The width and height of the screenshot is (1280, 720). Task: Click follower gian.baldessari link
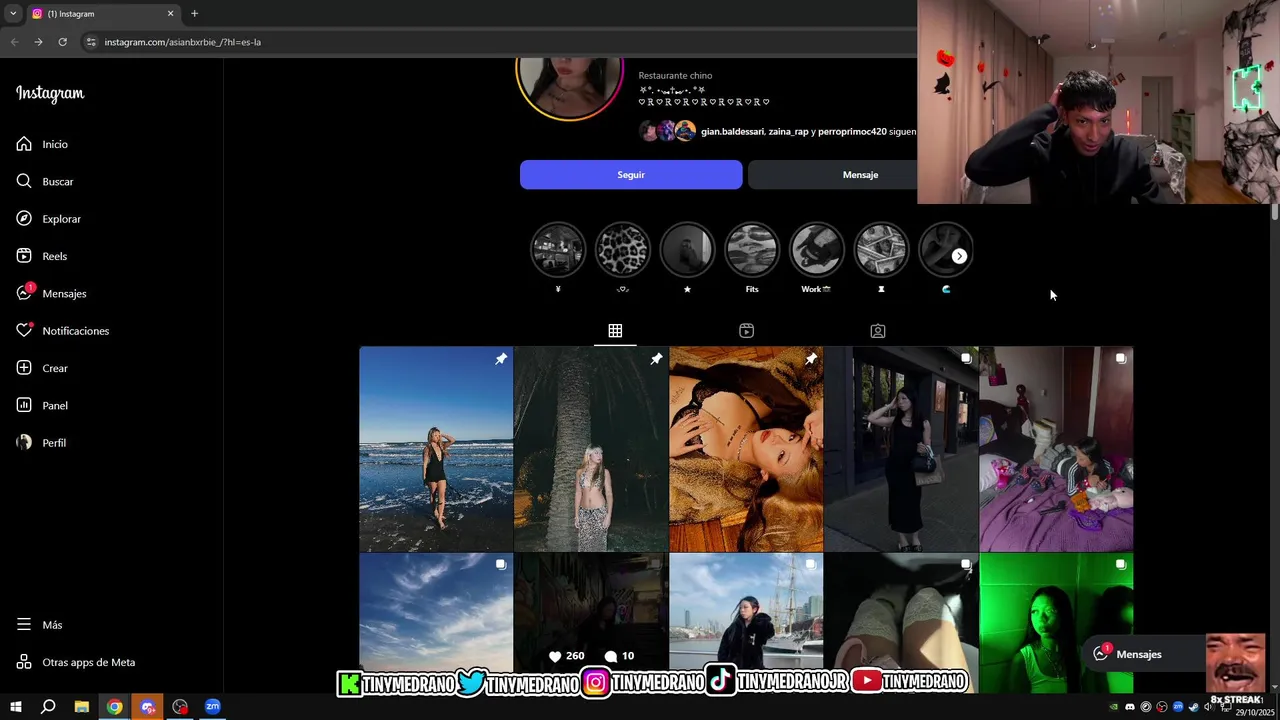732,131
